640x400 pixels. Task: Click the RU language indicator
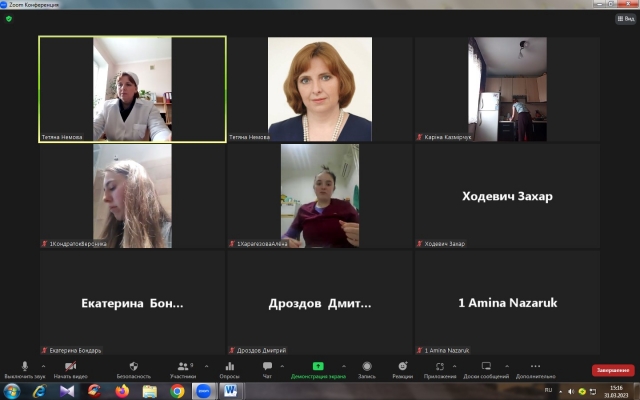tap(548, 390)
